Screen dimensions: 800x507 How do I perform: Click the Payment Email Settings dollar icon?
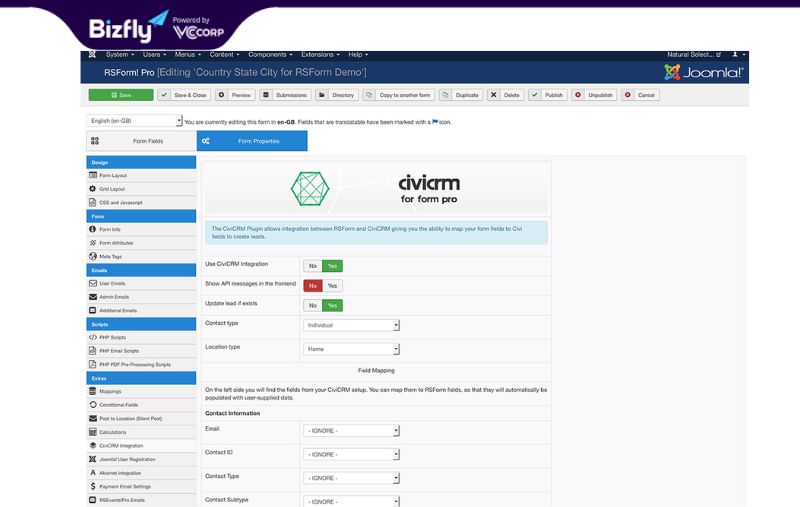point(93,486)
